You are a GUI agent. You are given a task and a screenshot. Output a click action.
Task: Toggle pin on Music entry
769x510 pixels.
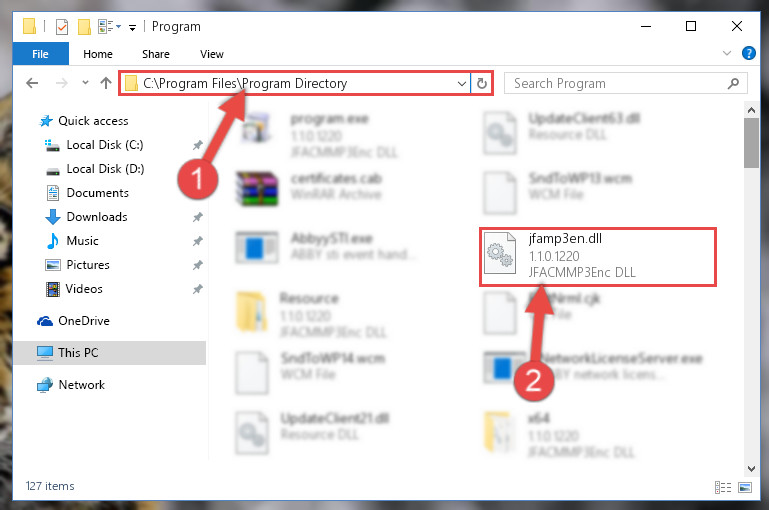tap(198, 241)
